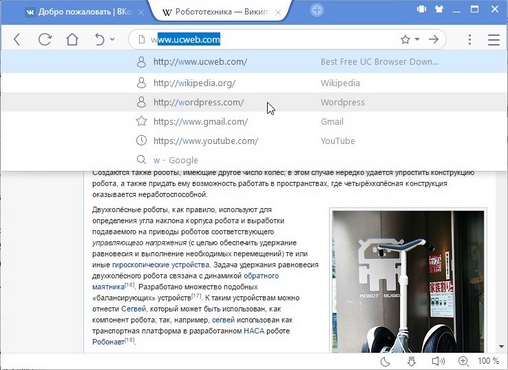Go back with the back arrow
508x370 pixels.
pyautogui.click(x=17, y=40)
